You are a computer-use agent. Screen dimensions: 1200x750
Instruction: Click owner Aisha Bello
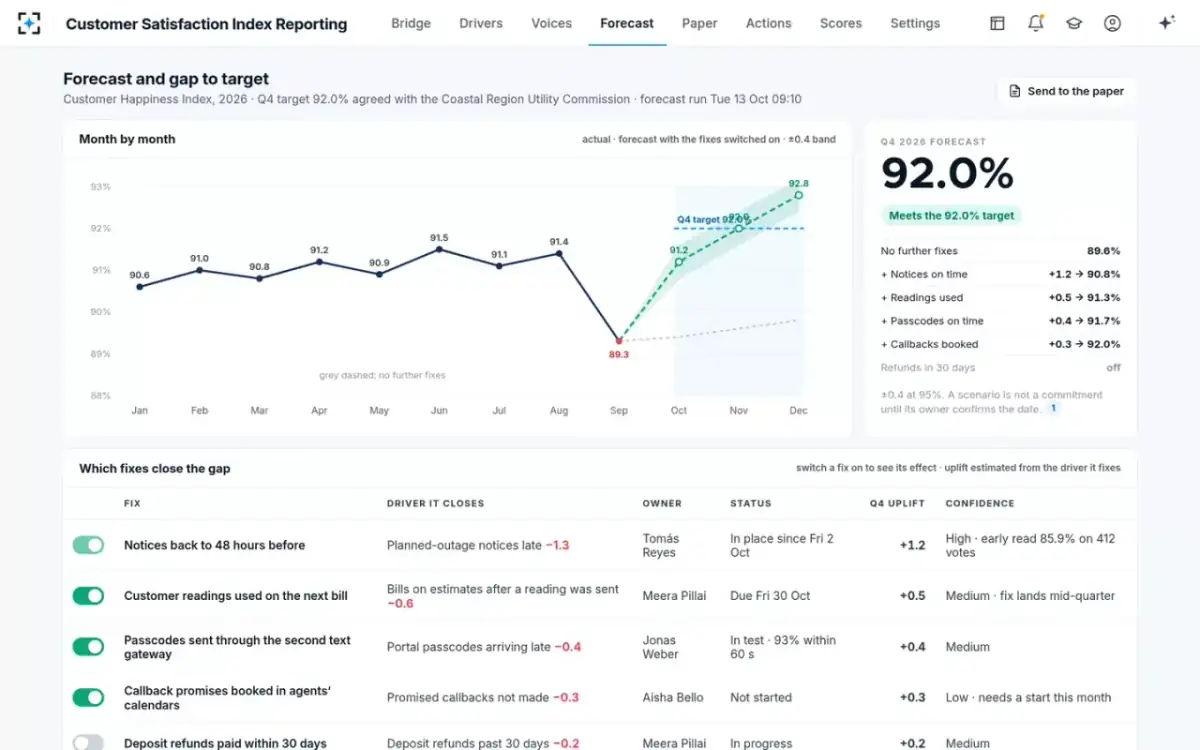[673, 698]
